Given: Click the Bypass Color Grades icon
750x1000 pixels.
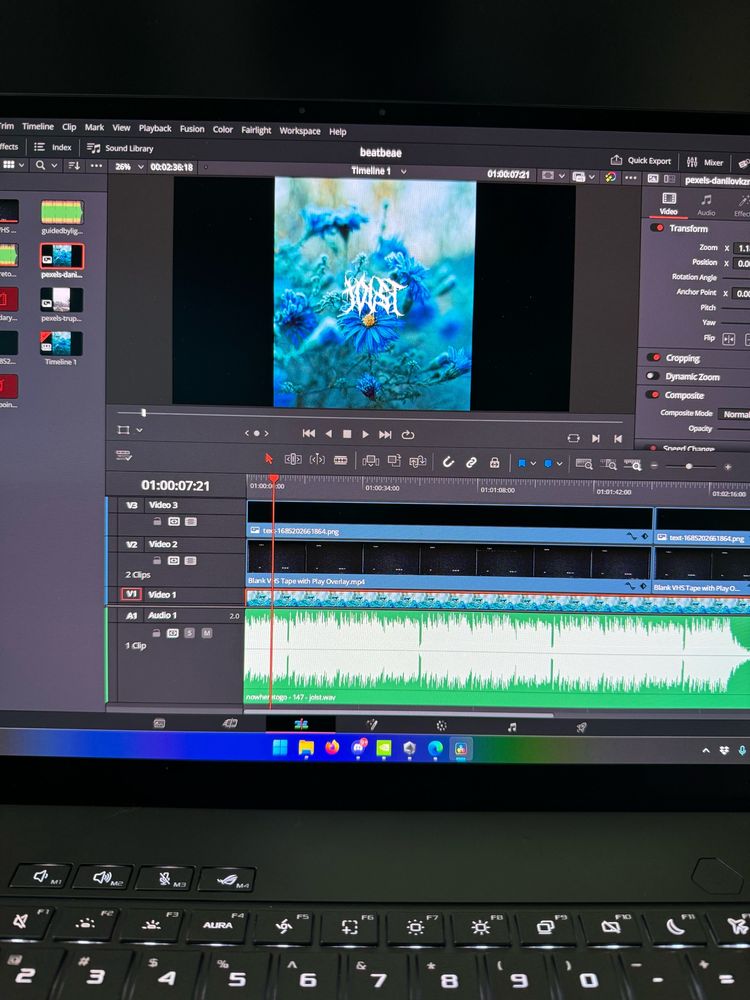Looking at the screenshot, I should 610,177.
